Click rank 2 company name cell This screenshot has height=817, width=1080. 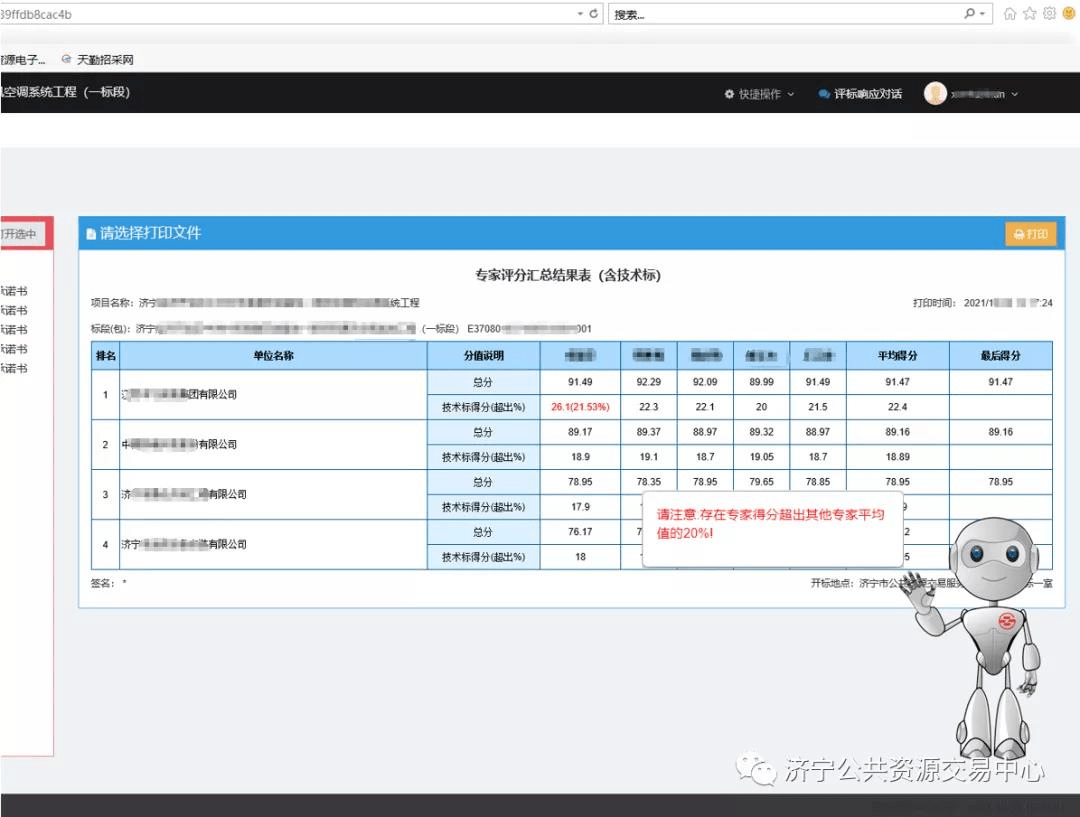pyautogui.click(x=273, y=444)
